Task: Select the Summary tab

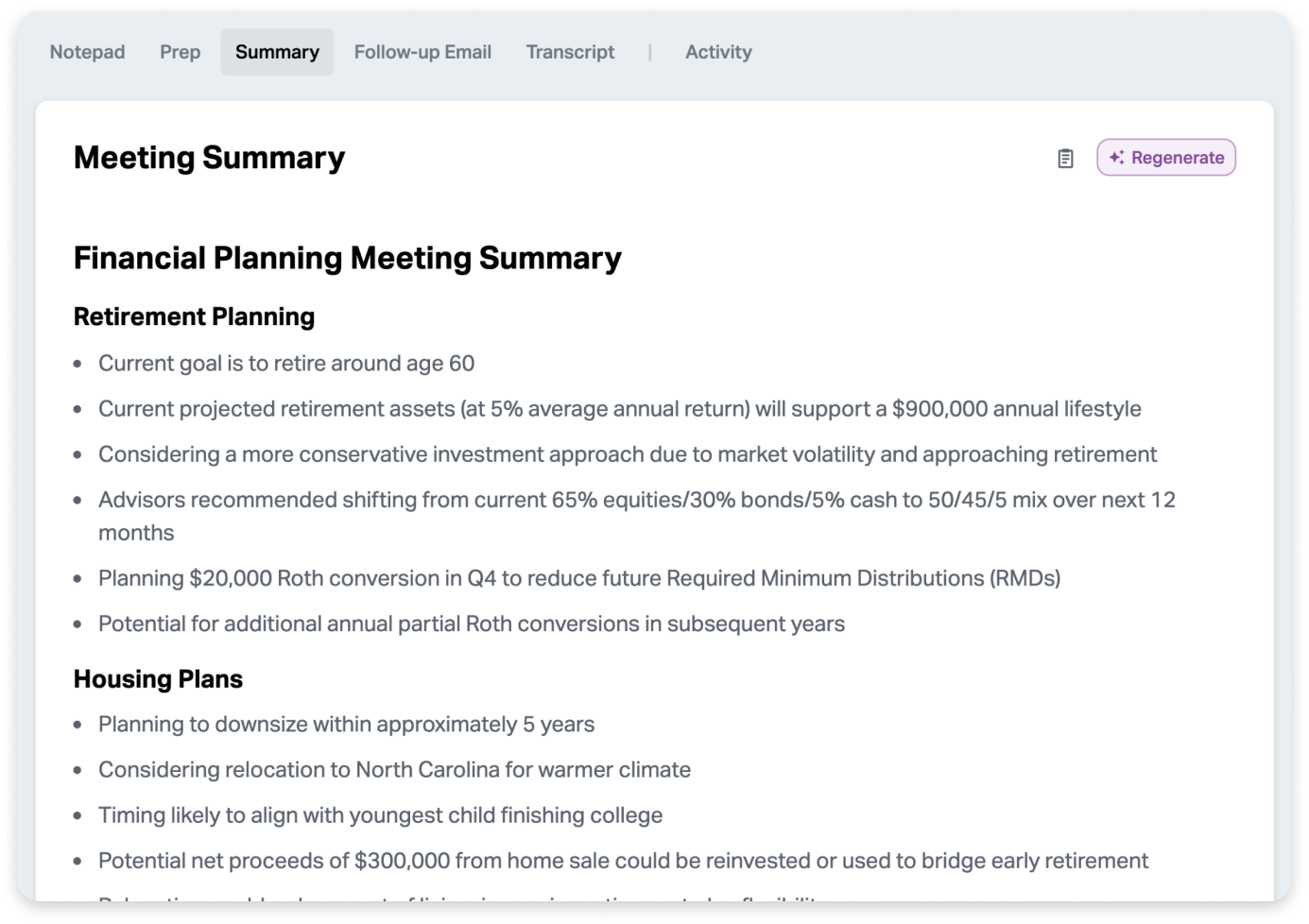Action: [x=277, y=52]
